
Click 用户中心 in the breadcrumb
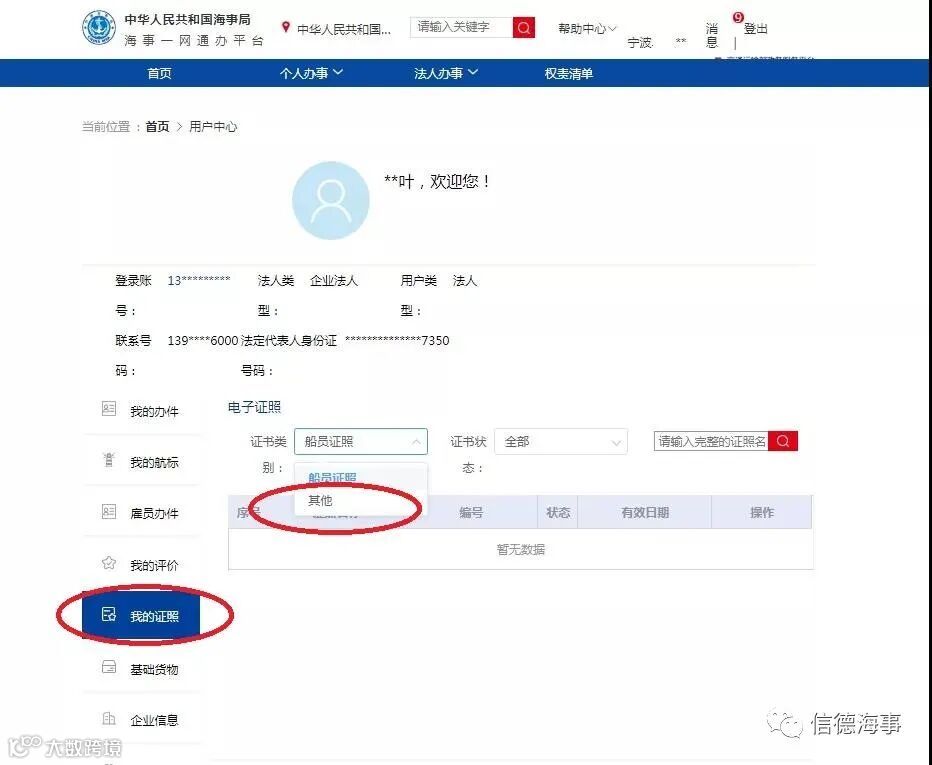pyautogui.click(x=213, y=126)
